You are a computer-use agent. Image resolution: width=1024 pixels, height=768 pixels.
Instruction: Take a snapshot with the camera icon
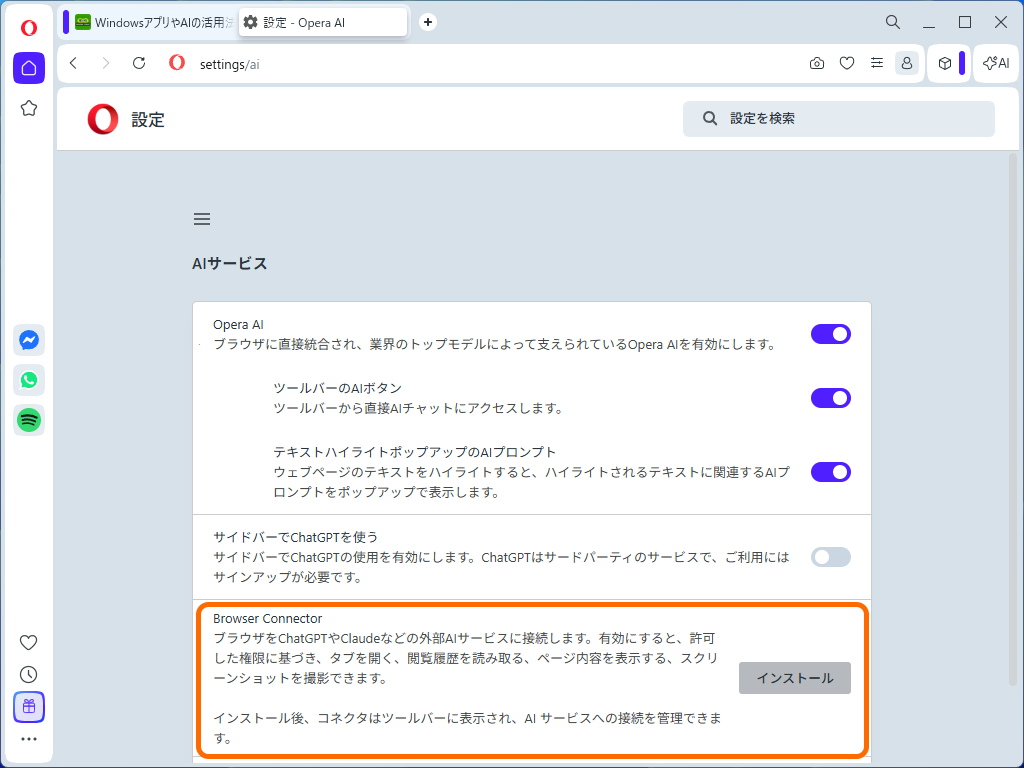point(816,63)
